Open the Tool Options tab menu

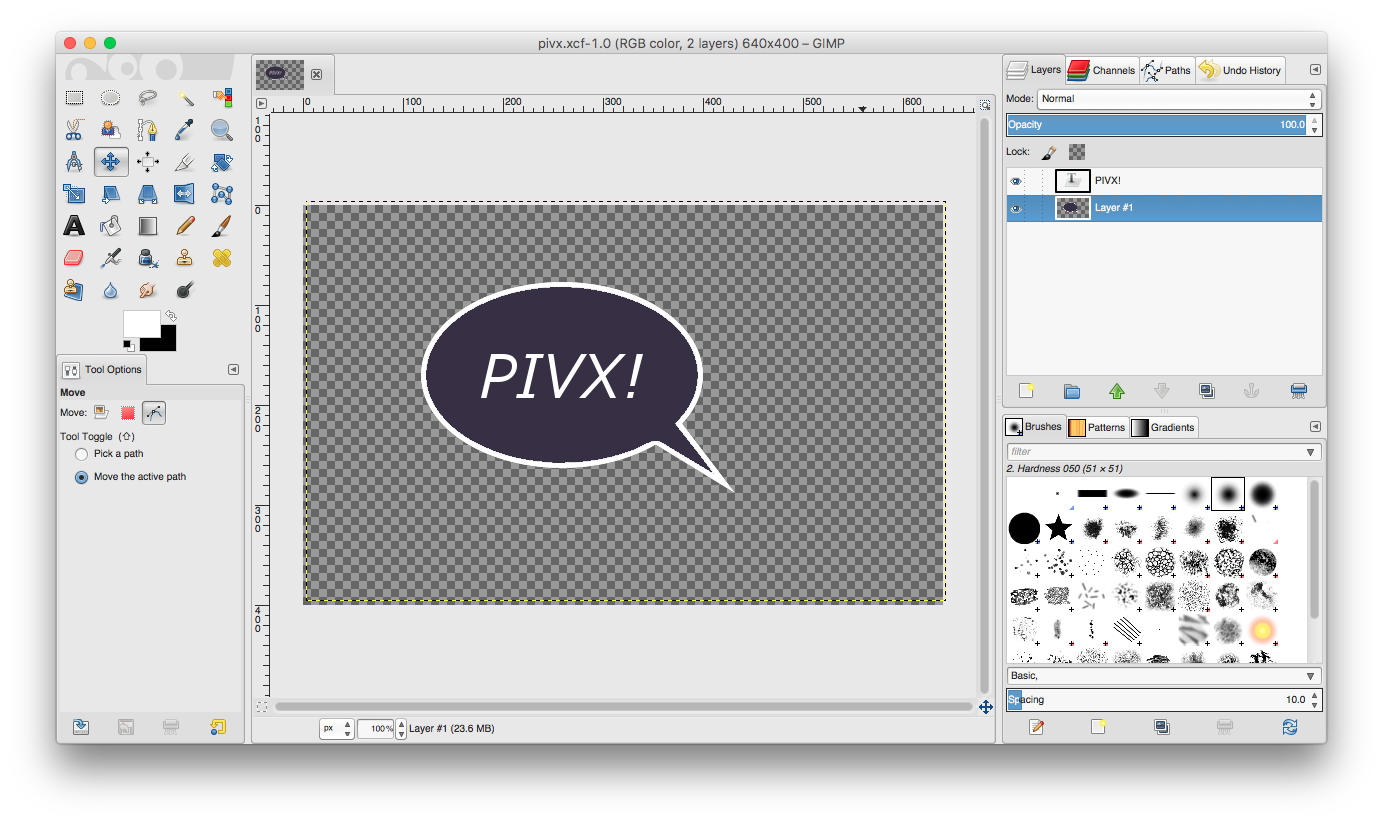coord(233,369)
